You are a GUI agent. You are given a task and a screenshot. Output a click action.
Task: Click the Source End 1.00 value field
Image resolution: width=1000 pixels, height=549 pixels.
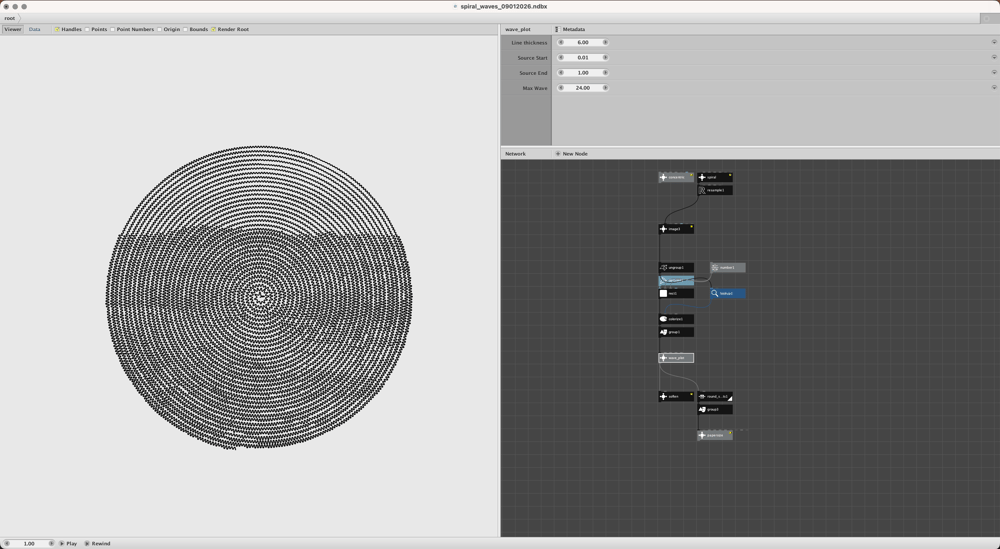583,73
